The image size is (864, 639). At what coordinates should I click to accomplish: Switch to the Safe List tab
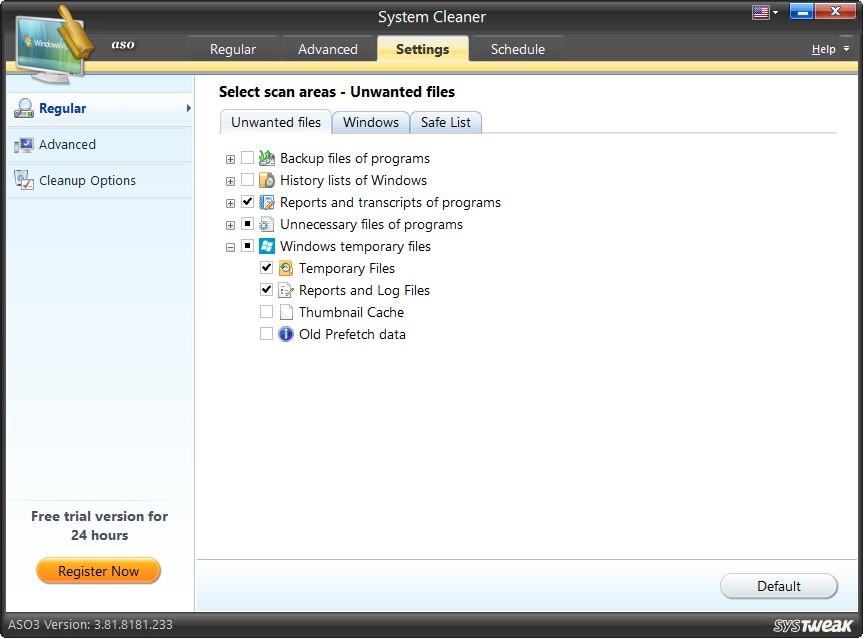(446, 121)
